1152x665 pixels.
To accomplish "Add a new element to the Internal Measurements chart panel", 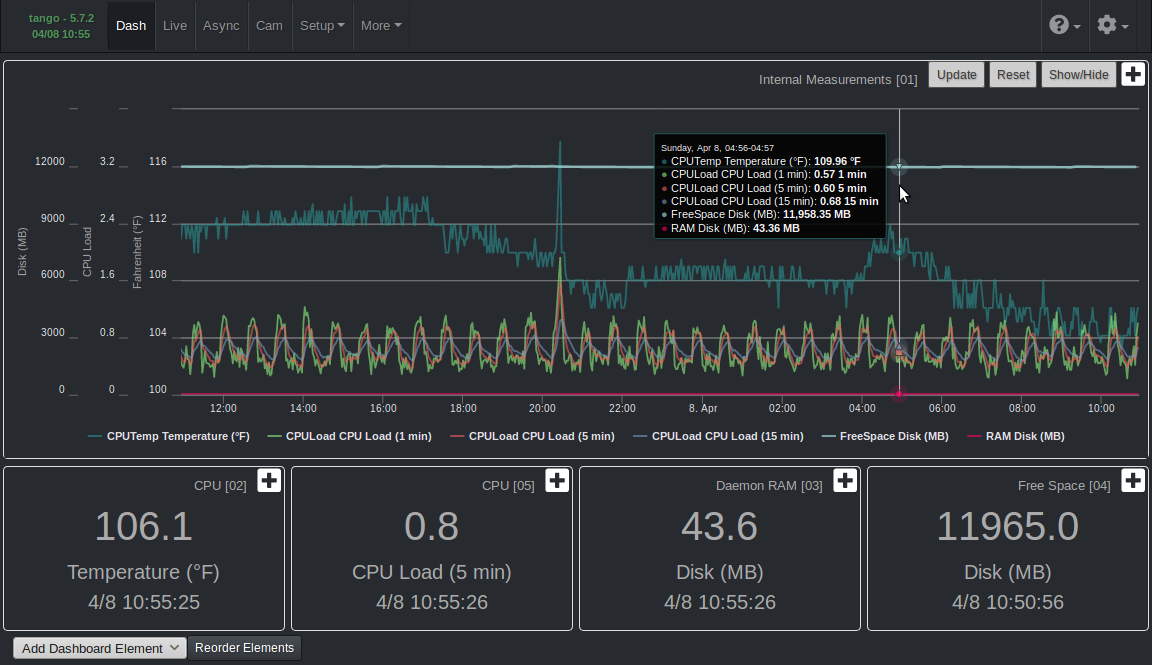I will point(1133,74).
